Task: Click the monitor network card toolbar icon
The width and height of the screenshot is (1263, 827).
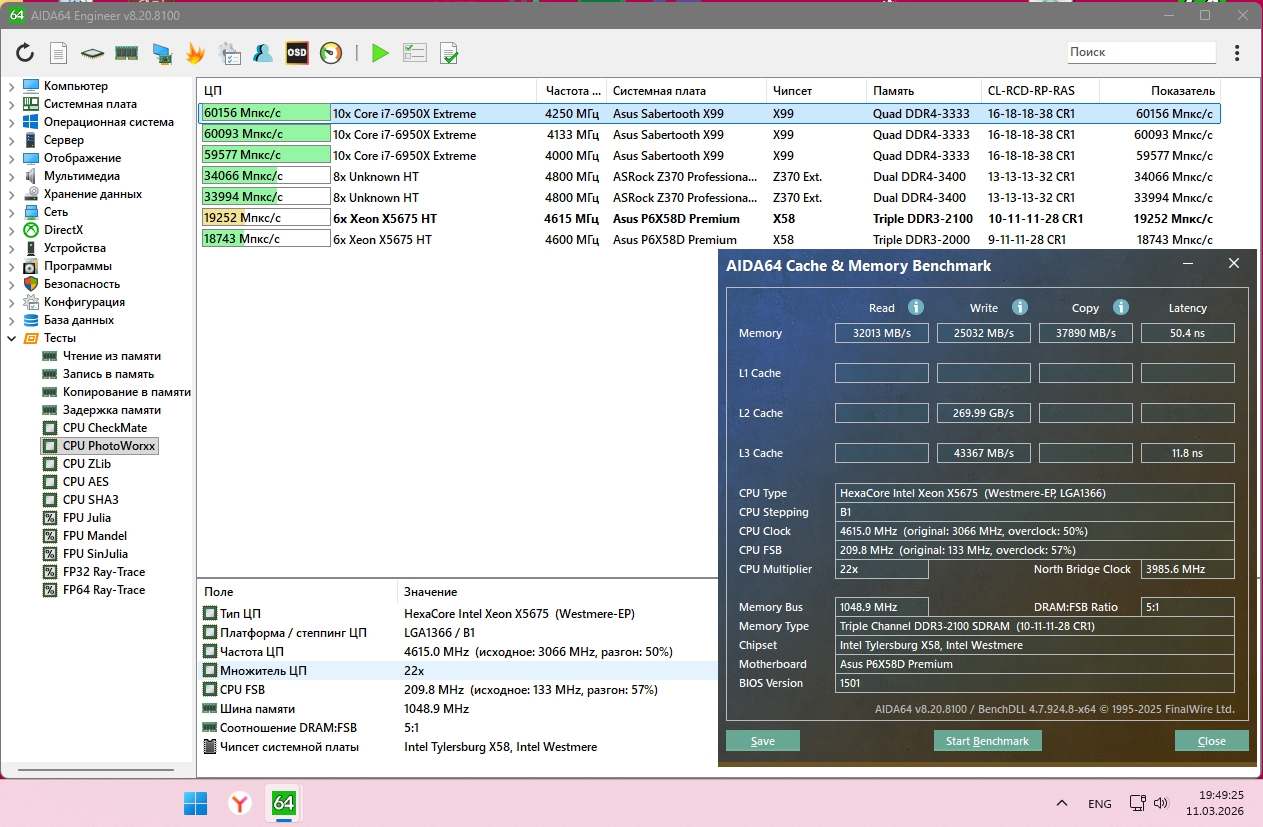Action: tap(161, 53)
